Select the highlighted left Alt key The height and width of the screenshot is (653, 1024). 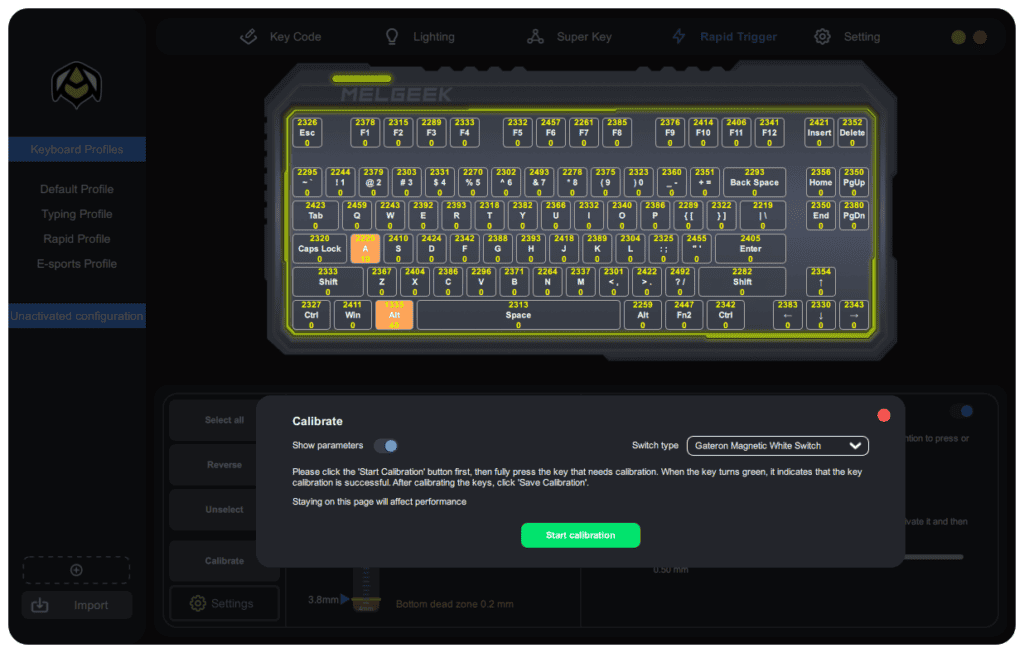[394, 315]
